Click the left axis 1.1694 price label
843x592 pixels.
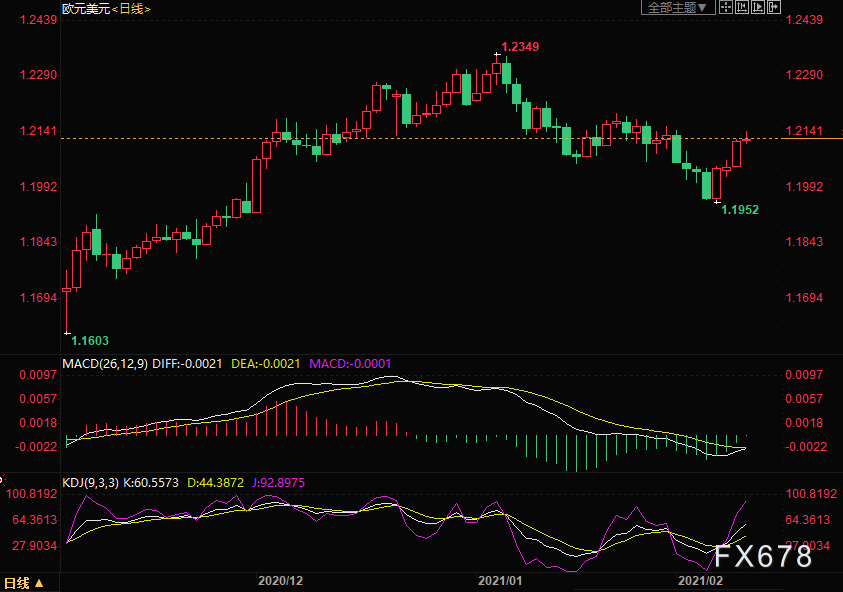(x=38, y=298)
